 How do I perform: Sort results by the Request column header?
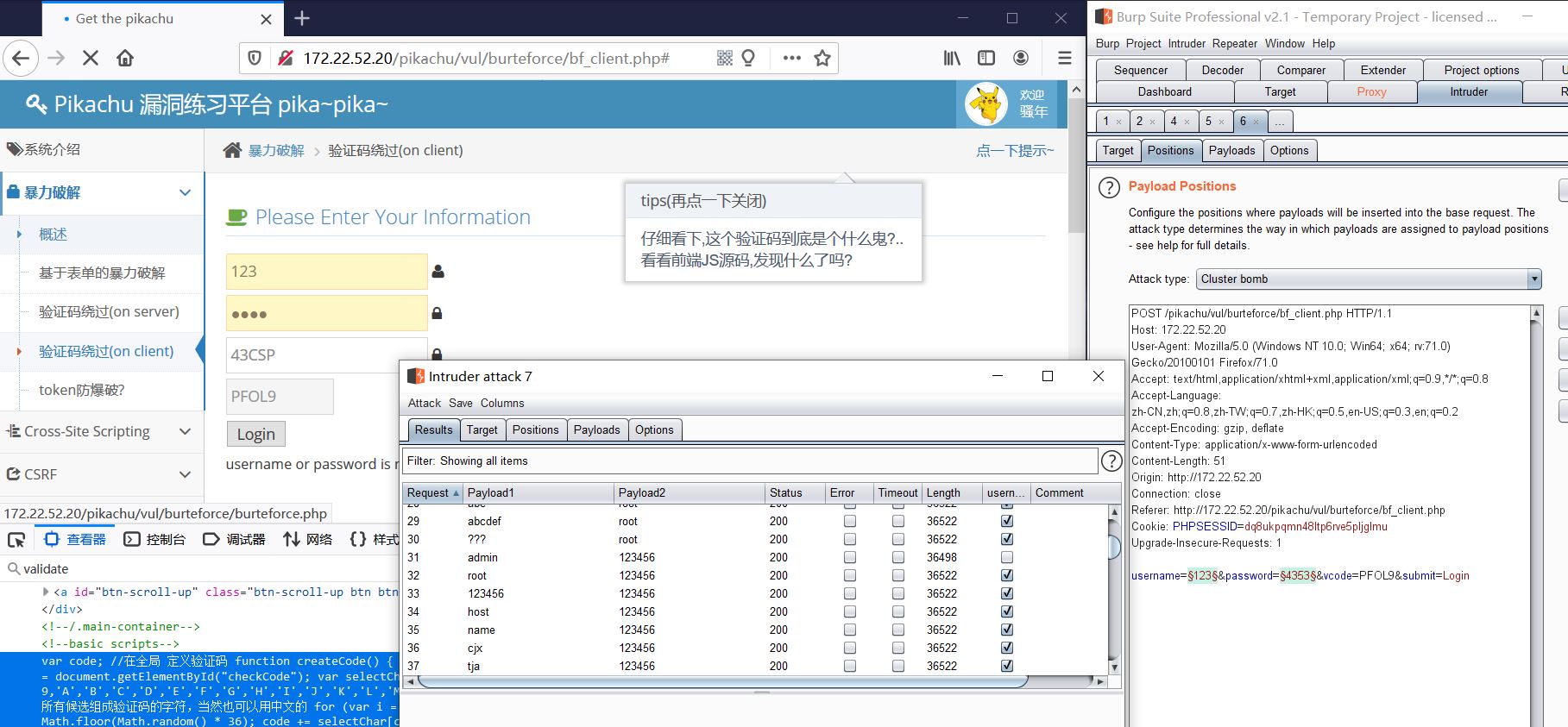(x=433, y=492)
